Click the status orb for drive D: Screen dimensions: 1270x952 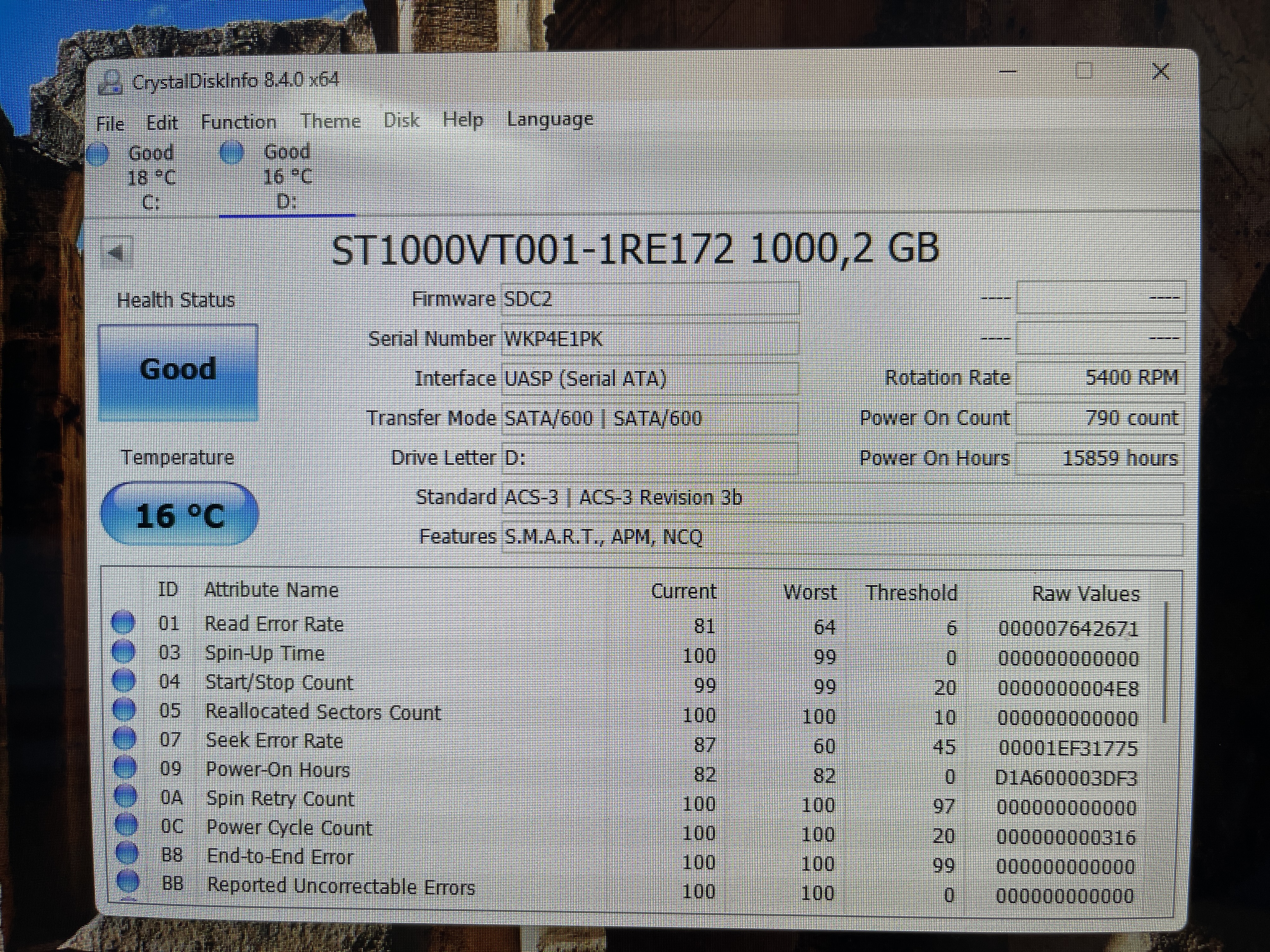click(232, 153)
